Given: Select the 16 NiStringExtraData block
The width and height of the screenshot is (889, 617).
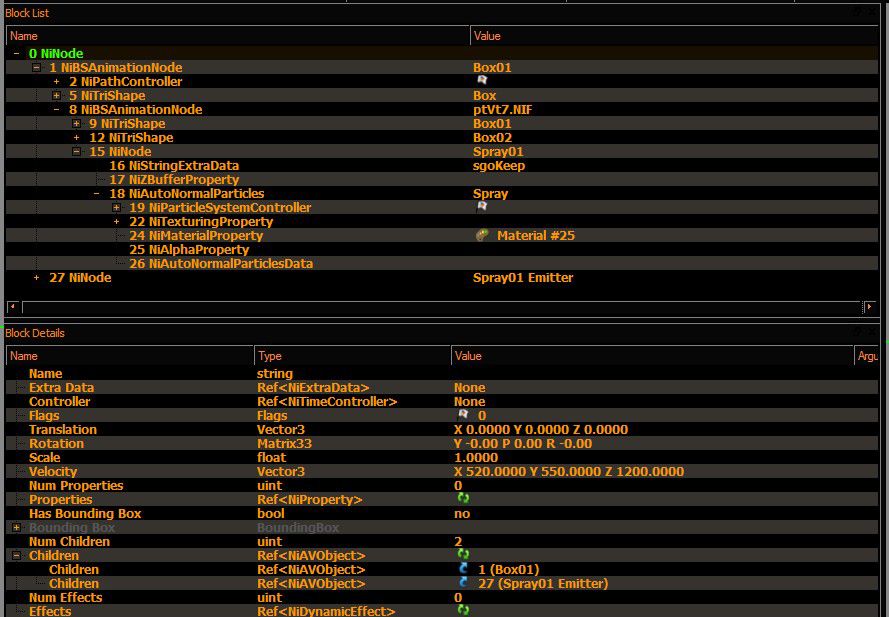Looking at the screenshot, I should tap(174, 166).
